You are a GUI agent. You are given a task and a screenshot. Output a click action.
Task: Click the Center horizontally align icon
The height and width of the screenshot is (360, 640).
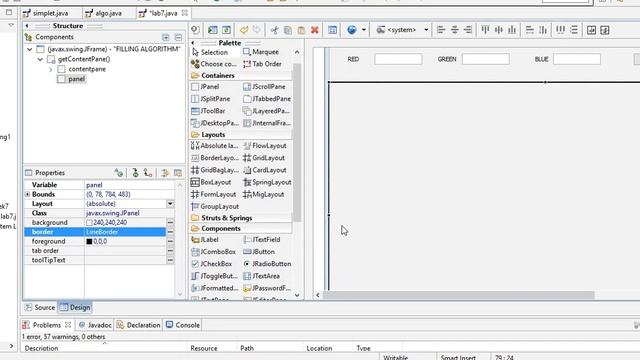454,30
